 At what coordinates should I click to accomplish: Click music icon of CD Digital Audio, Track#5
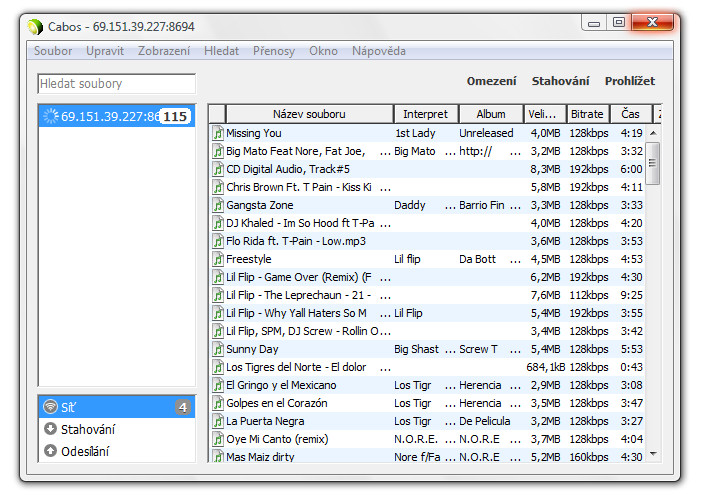(218, 169)
